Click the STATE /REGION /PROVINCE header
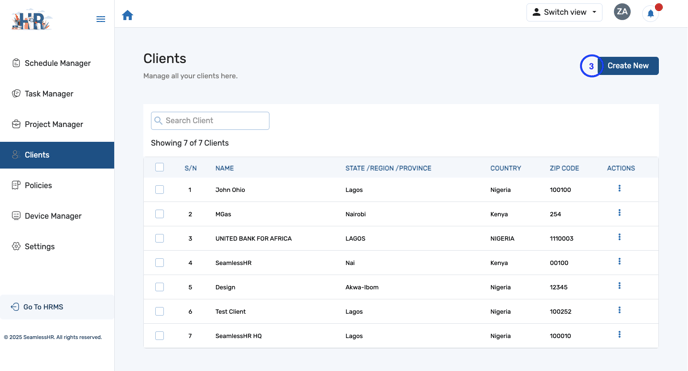 pyautogui.click(x=388, y=168)
